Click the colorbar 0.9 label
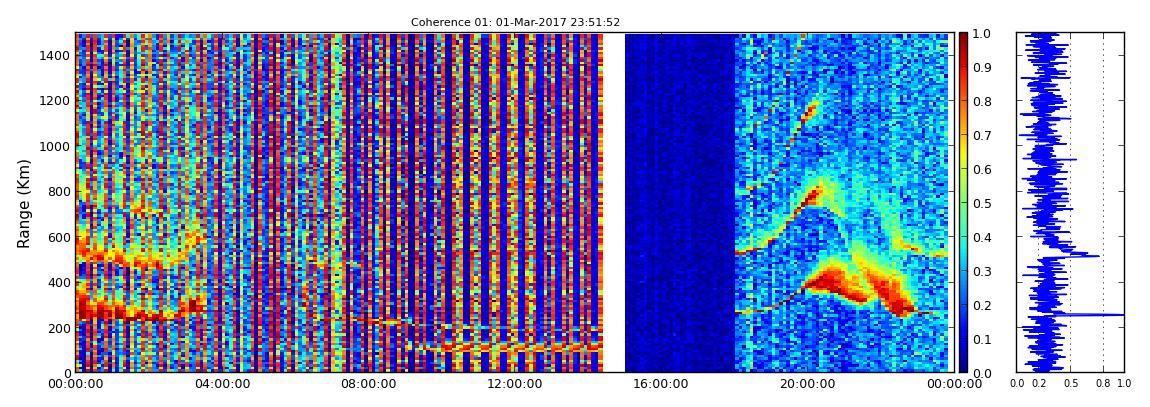The height and width of the screenshot is (407, 1150). coord(981,67)
